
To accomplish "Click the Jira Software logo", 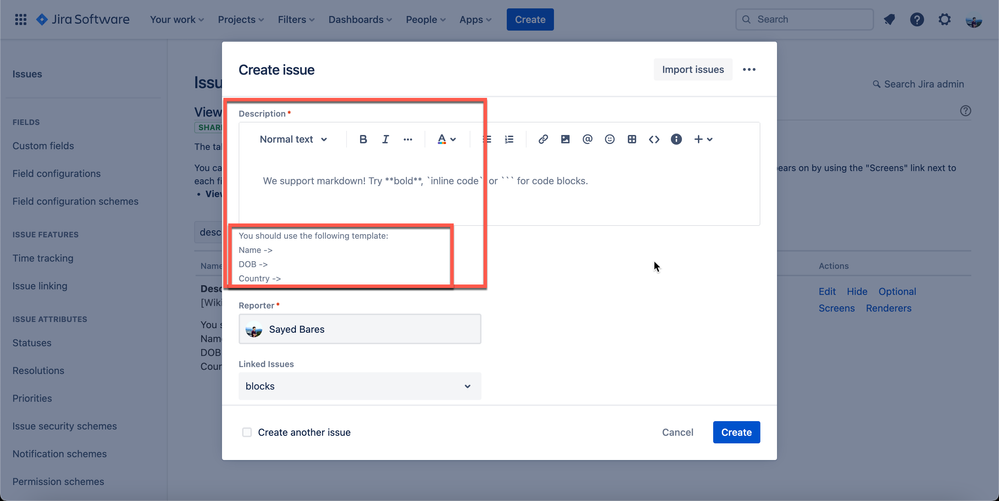I will pos(83,20).
